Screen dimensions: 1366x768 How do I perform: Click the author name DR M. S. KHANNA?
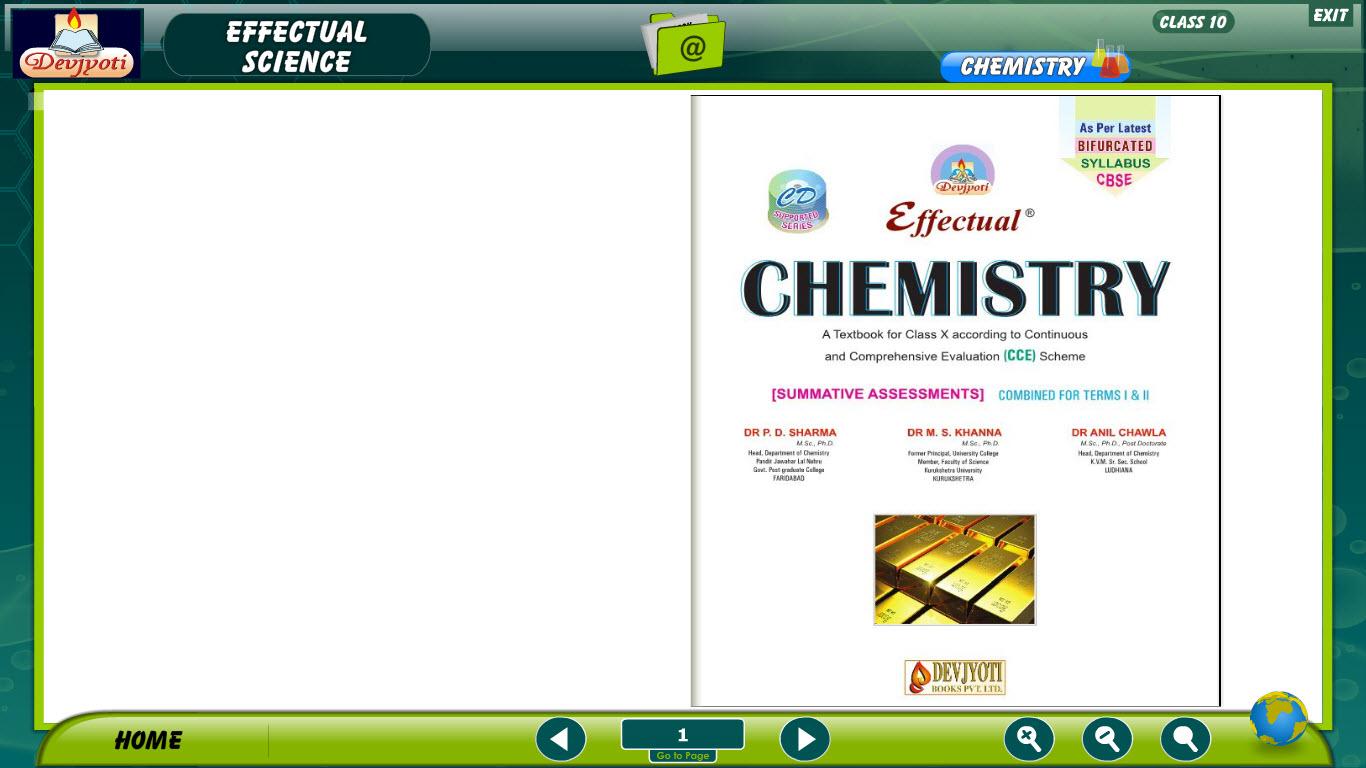coord(954,433)
